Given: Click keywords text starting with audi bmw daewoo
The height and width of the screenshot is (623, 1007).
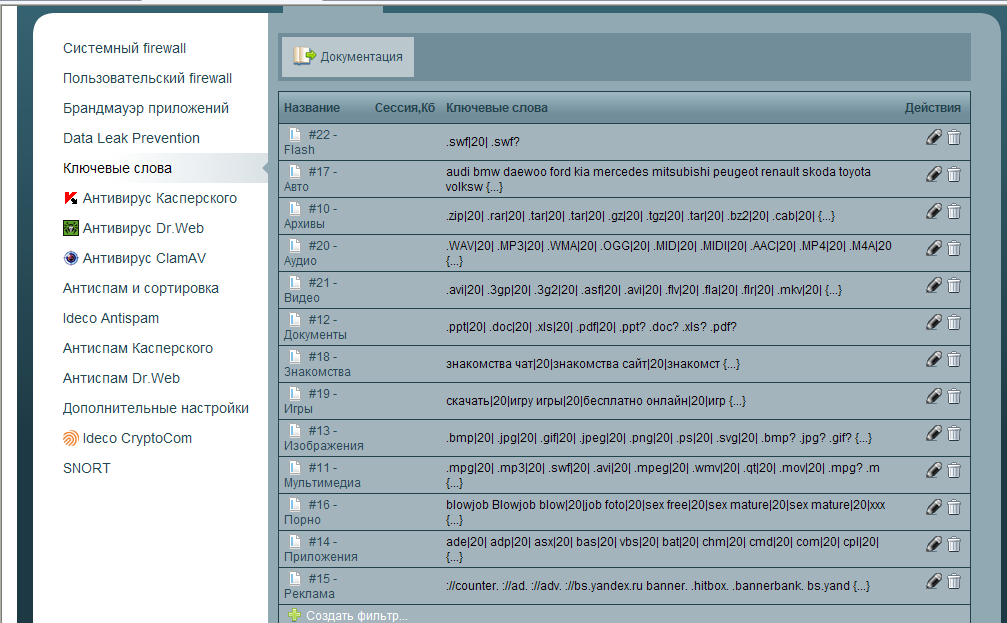Looking at the screenshot, I should (658, 179).
